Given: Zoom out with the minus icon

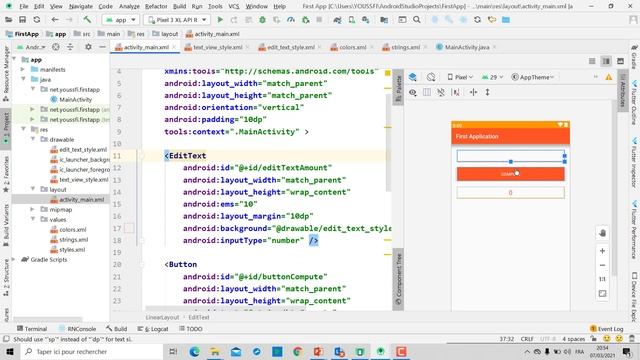Looking at the screenshot, I should (x=602, y=265).
